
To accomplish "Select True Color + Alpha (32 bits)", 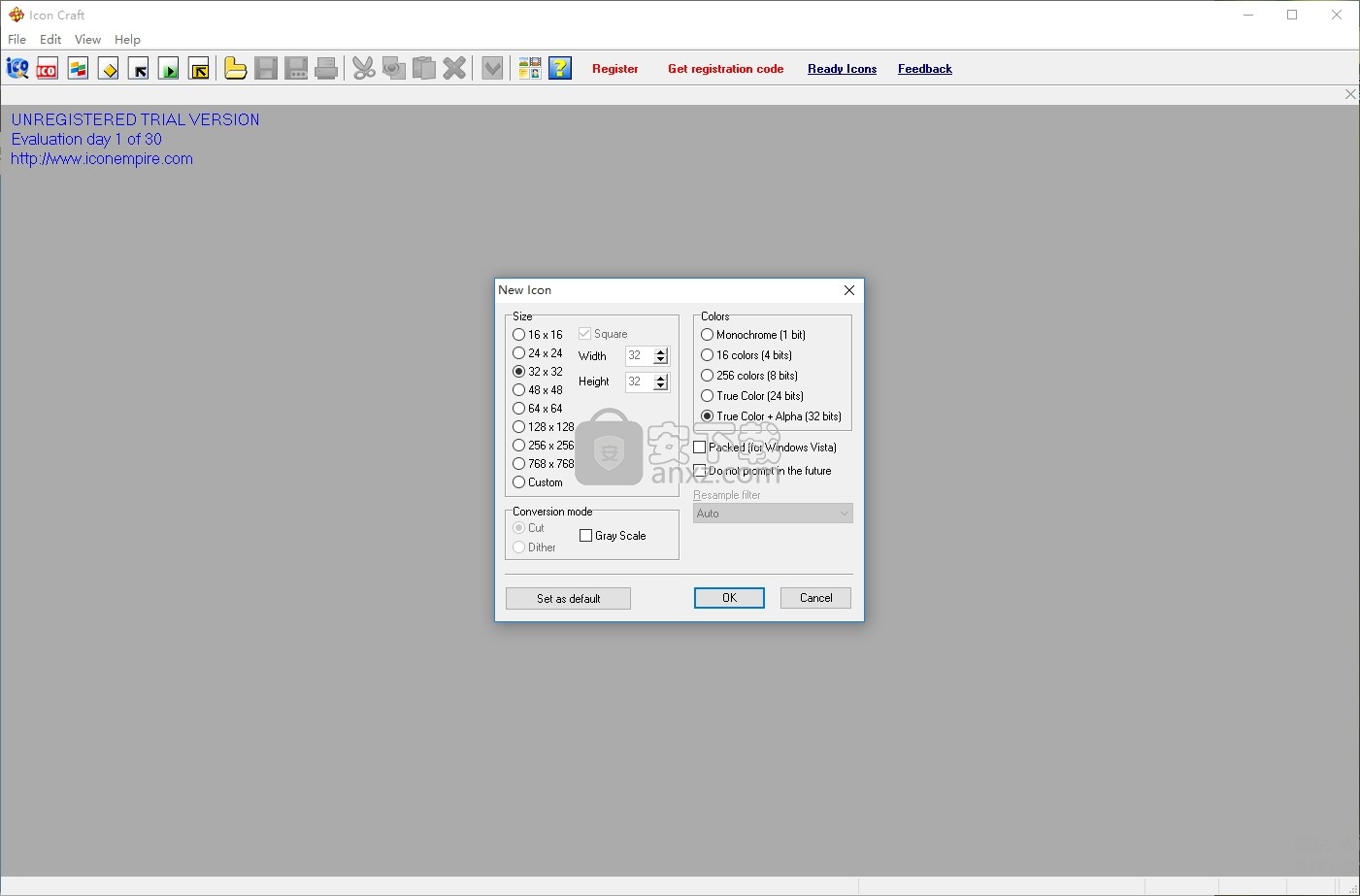I will coord(772,416).
